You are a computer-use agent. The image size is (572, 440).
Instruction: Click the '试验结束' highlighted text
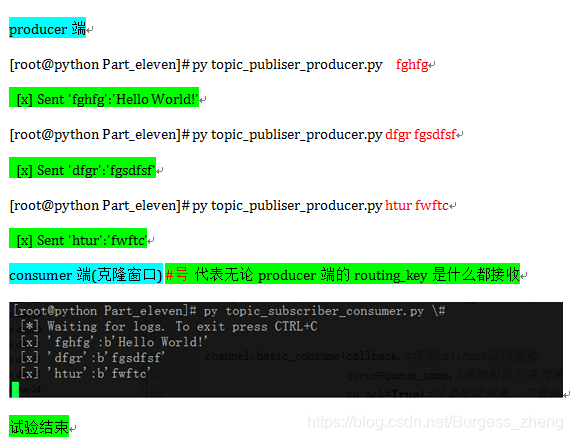[39, 426]
